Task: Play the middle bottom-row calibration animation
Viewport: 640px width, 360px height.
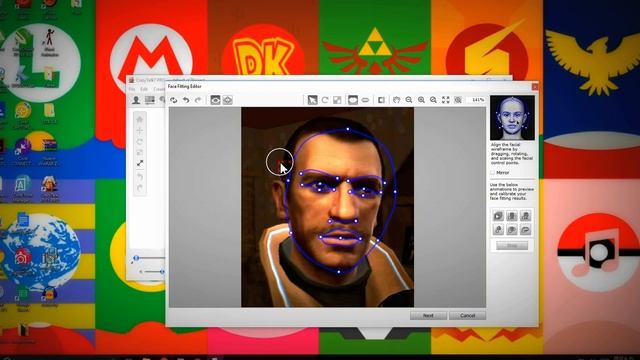Action: click(x=512, y=230)
